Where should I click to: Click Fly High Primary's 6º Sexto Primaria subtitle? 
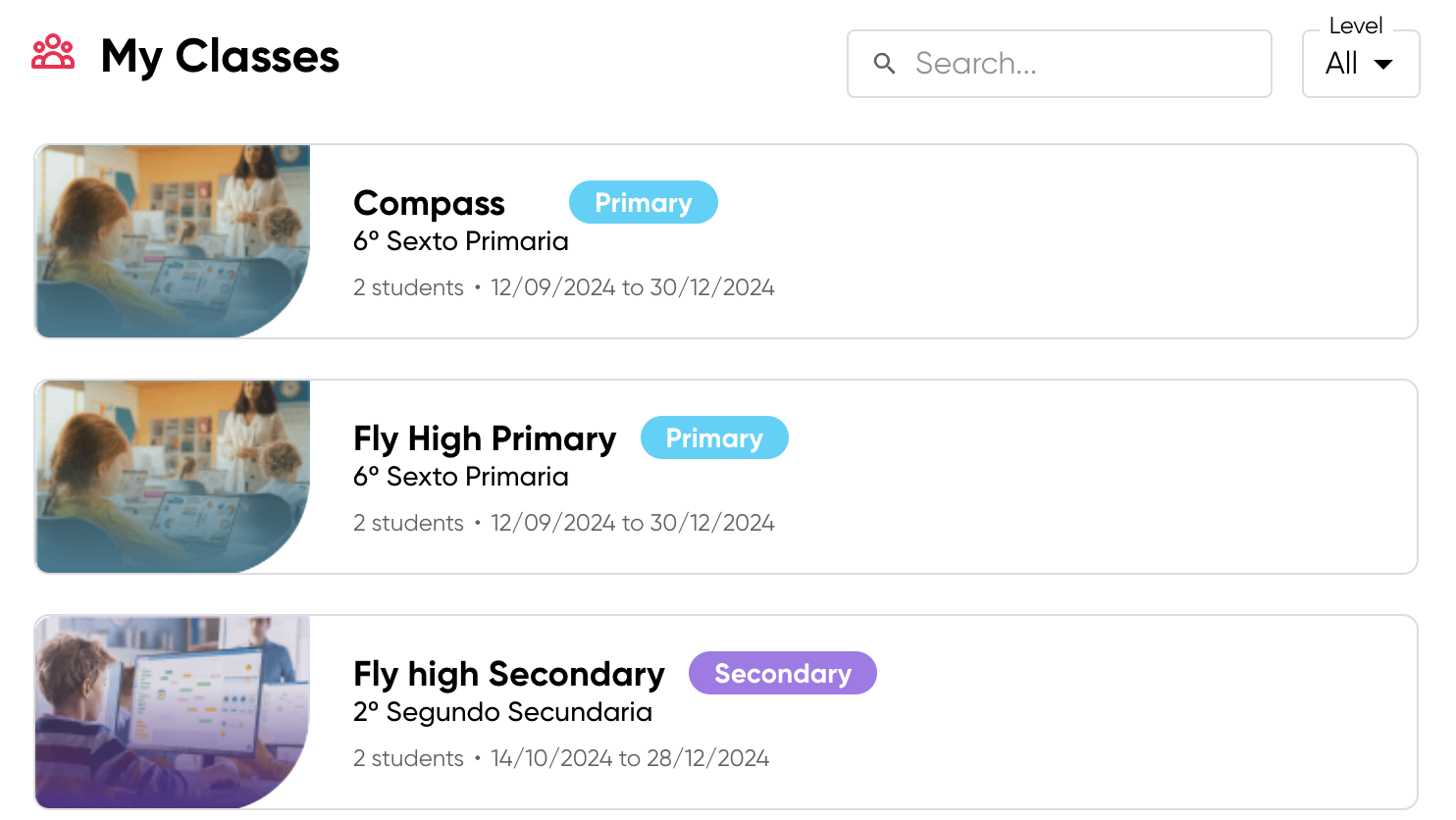coord(460,477)
